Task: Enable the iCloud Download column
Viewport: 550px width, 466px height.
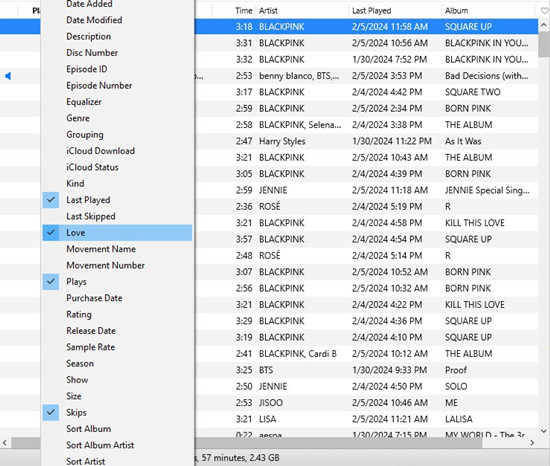Action: click(x=117, y=151)
